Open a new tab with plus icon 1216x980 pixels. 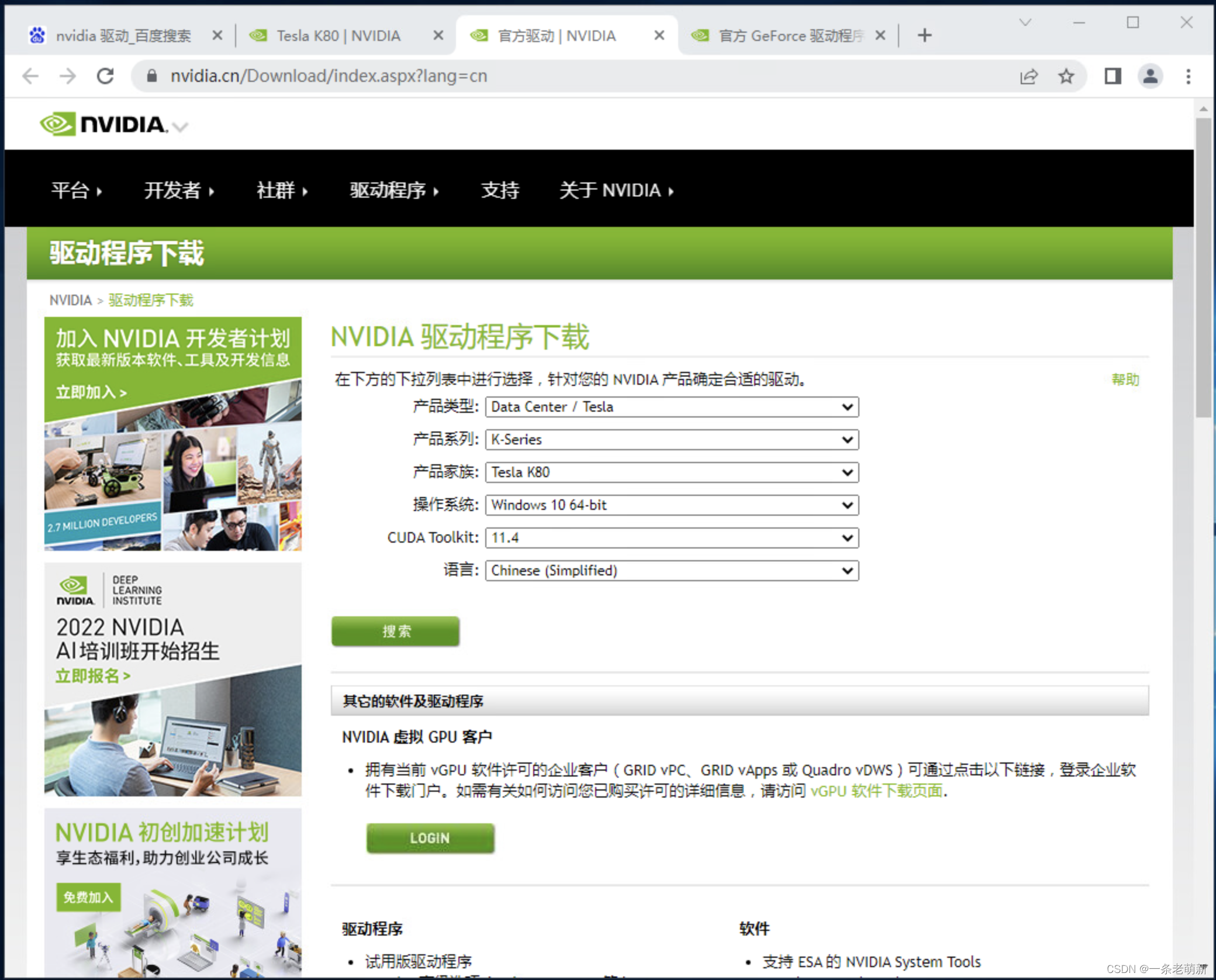pyautogui.click(x=924, y=36)
